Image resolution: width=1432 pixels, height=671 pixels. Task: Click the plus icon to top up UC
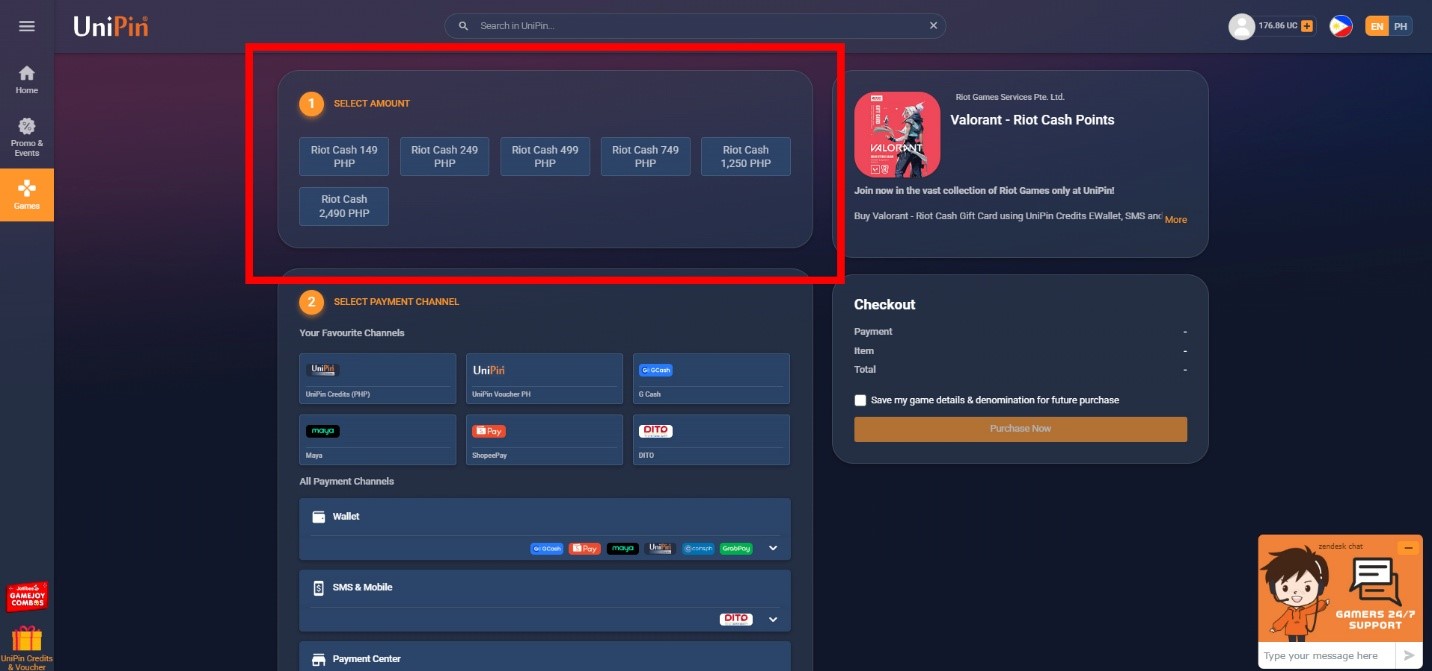point(1307,26)
